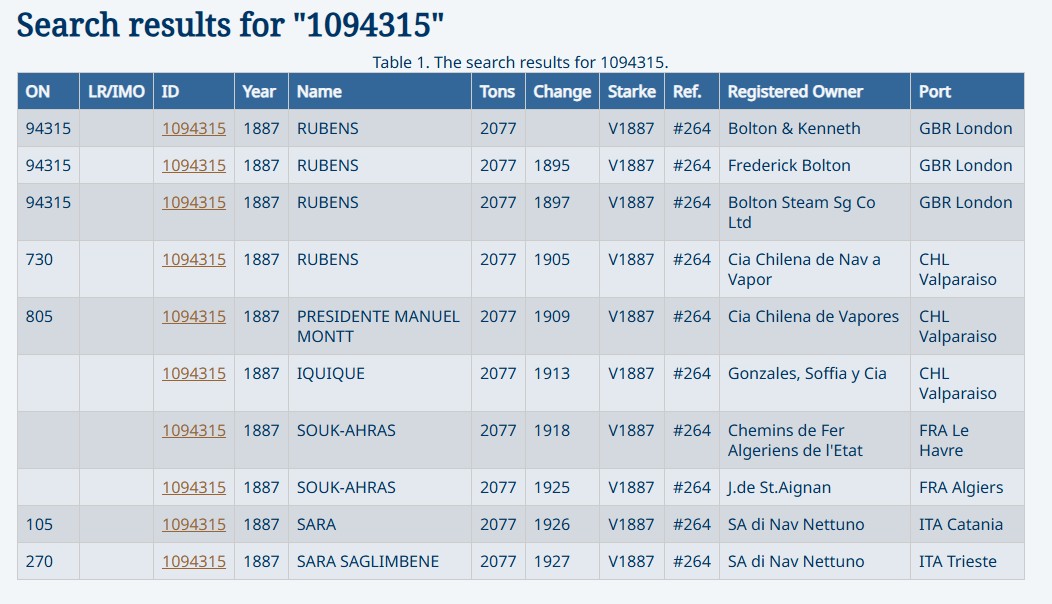The image size is (1052, 604).
Task: Click the Change column header
Action: (x=562, y=91)
